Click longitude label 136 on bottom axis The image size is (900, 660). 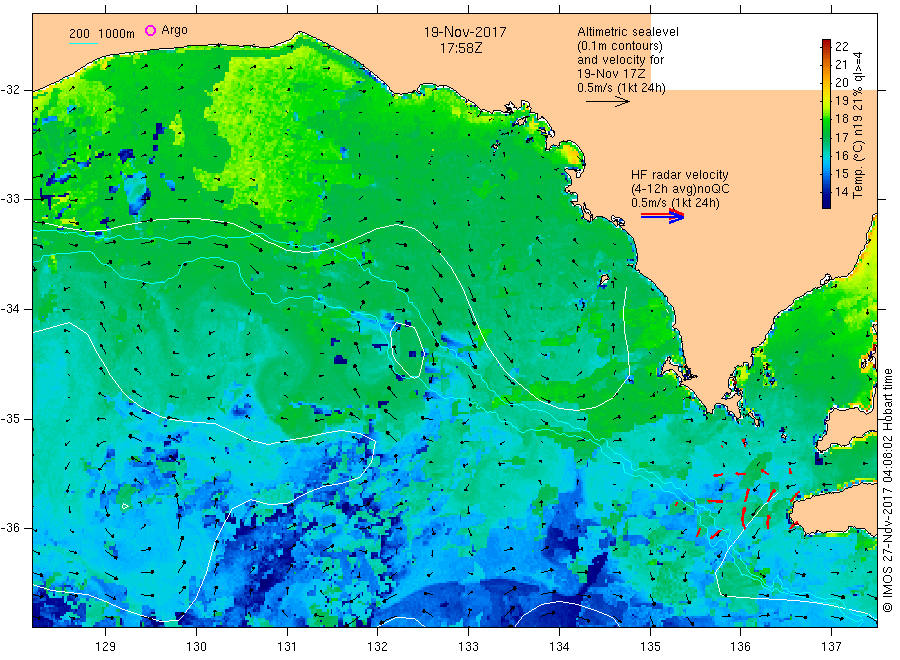740,647
